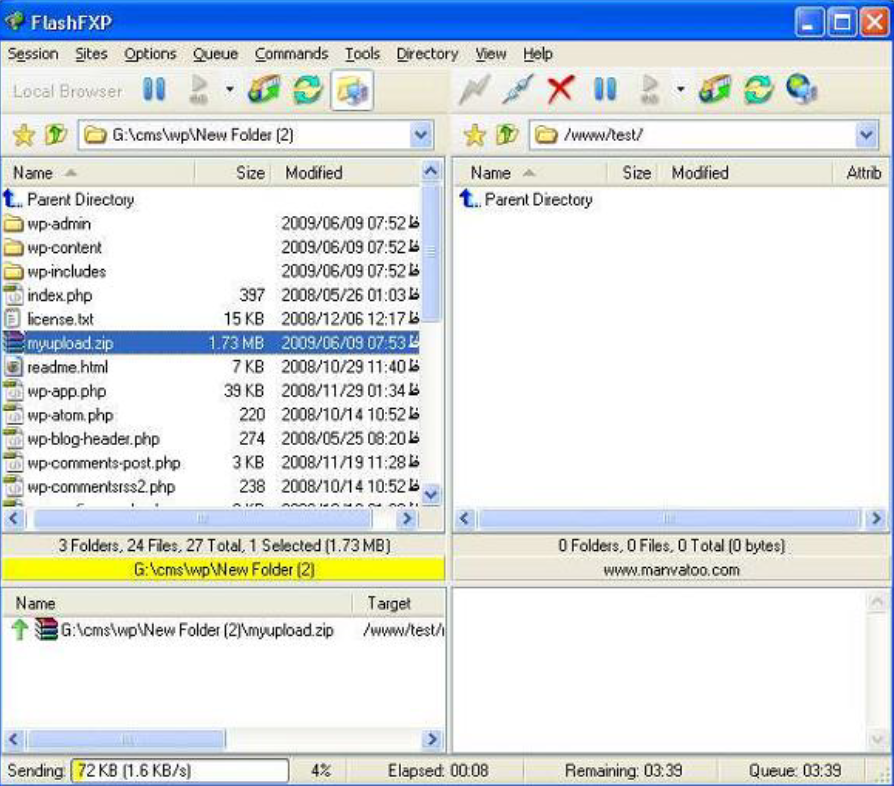
Task: Pause the remote pane transfer
Action: point(605,89)
